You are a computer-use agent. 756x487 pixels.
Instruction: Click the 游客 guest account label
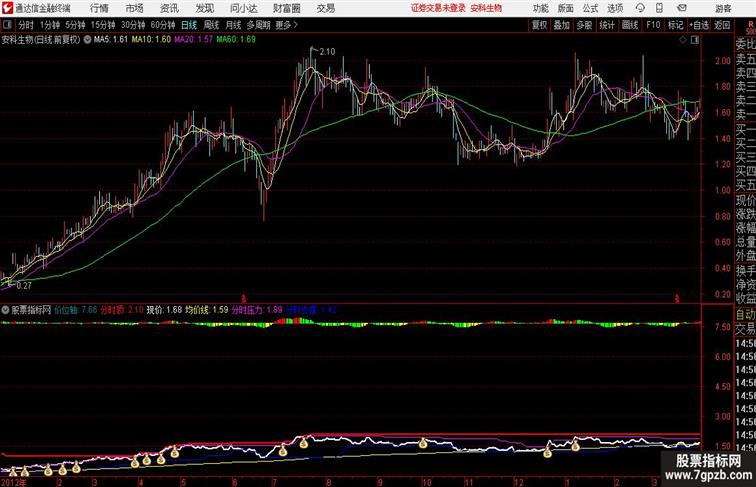(723, 8)
